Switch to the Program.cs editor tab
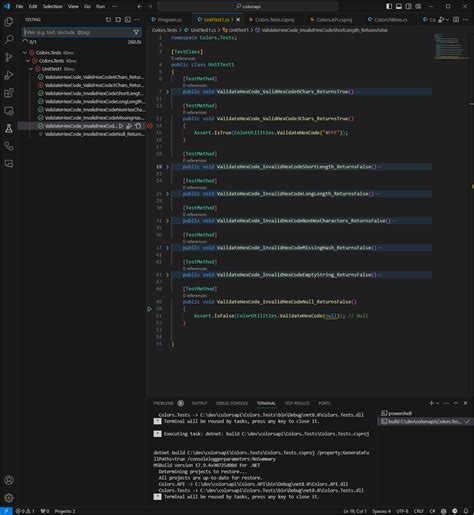Screen dimensions: 474x515 (170, 20)
